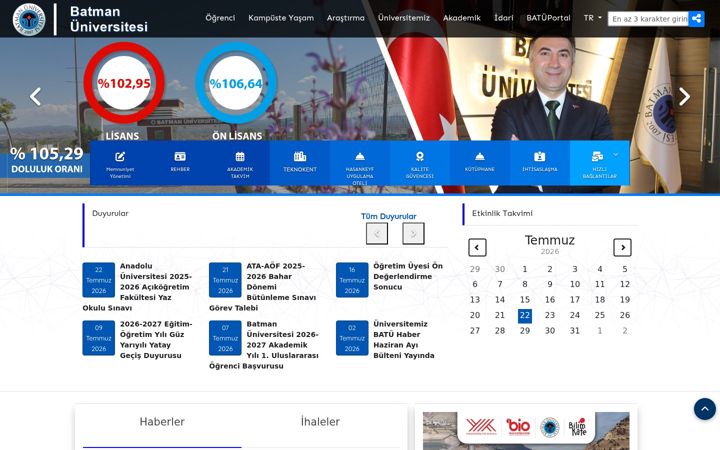Click the site search input field
This screenshot has width=720, height=450.
(648, 19)
